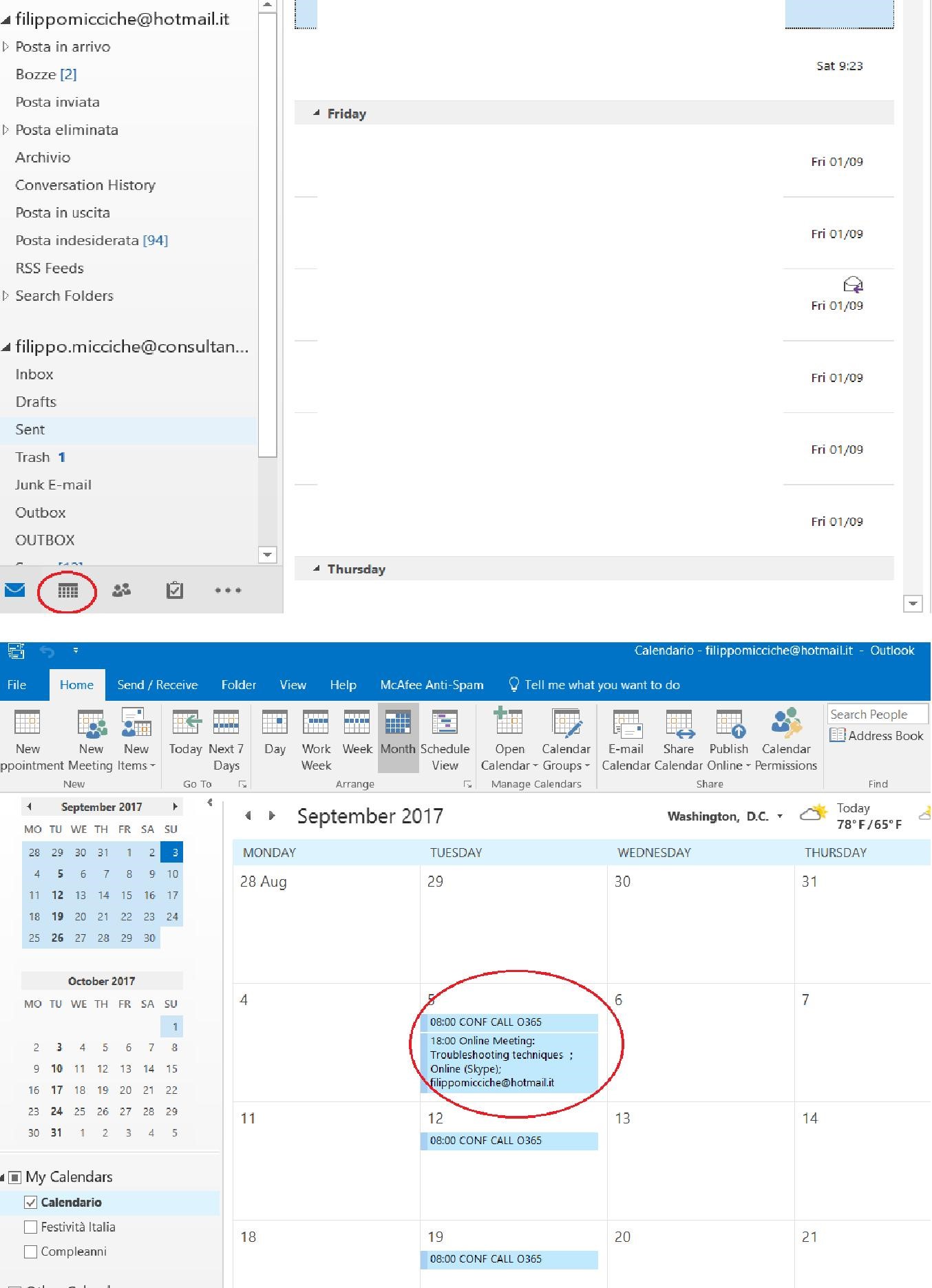932x1288 pixels.
Task: Open the File tab
Action: point(17,685)
